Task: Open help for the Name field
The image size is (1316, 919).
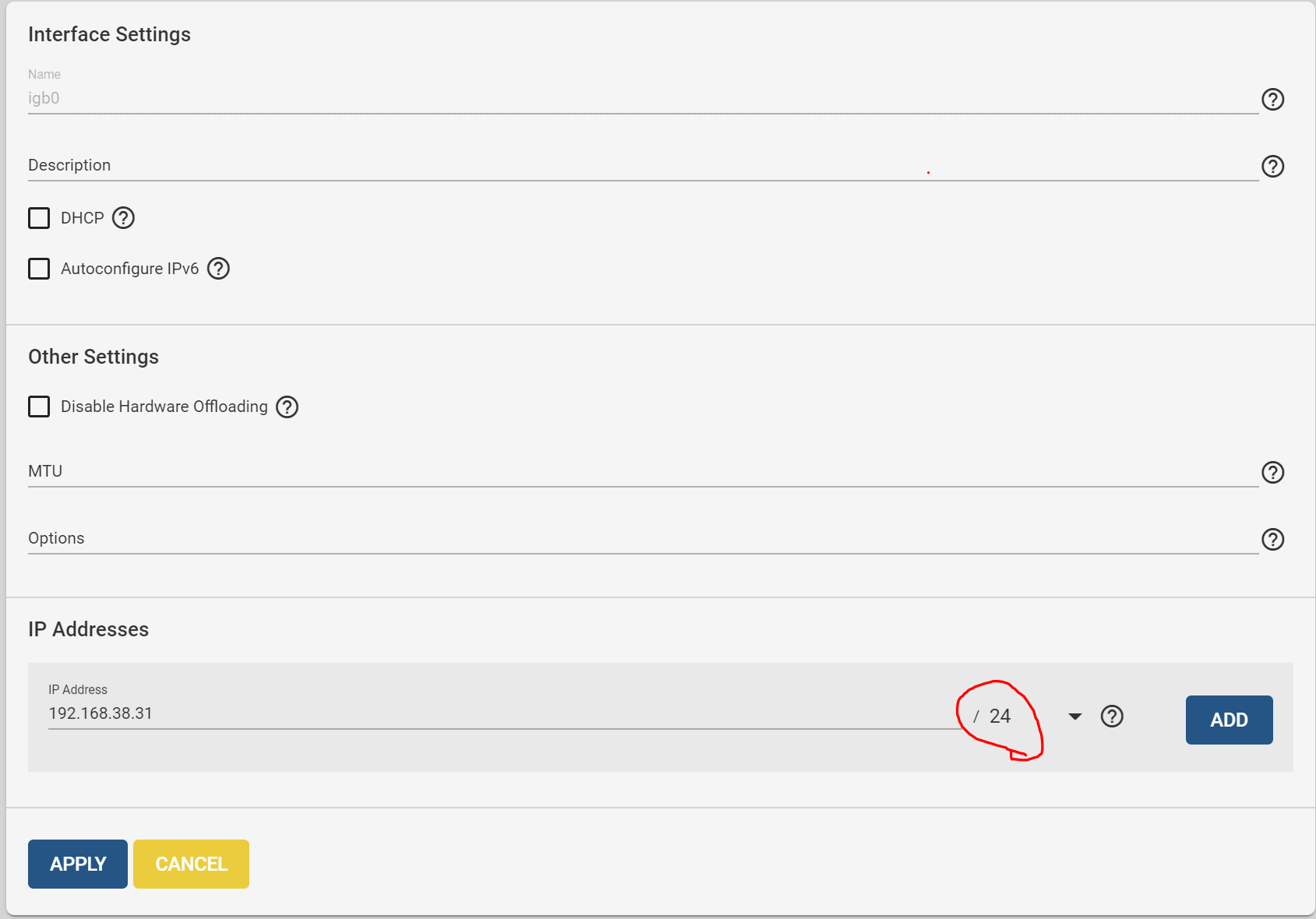Action: click(x=1272, y=99)
